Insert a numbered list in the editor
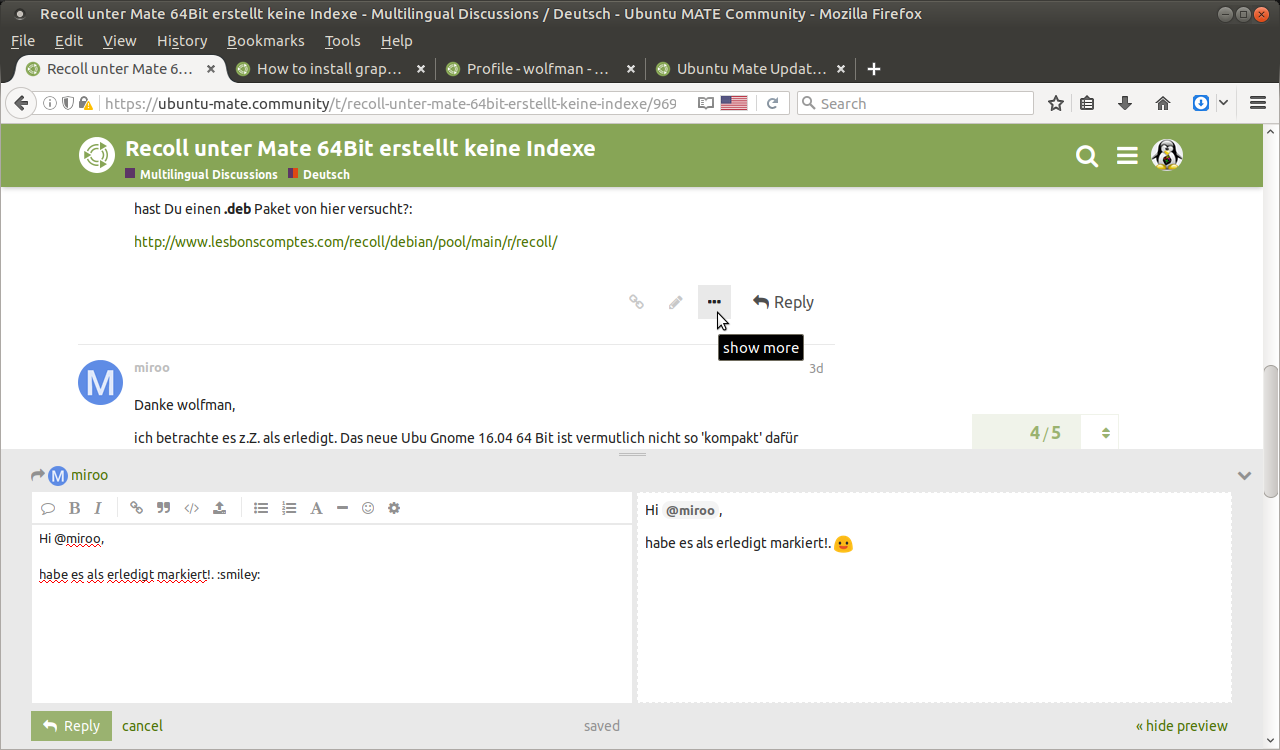 pos(289,508)
